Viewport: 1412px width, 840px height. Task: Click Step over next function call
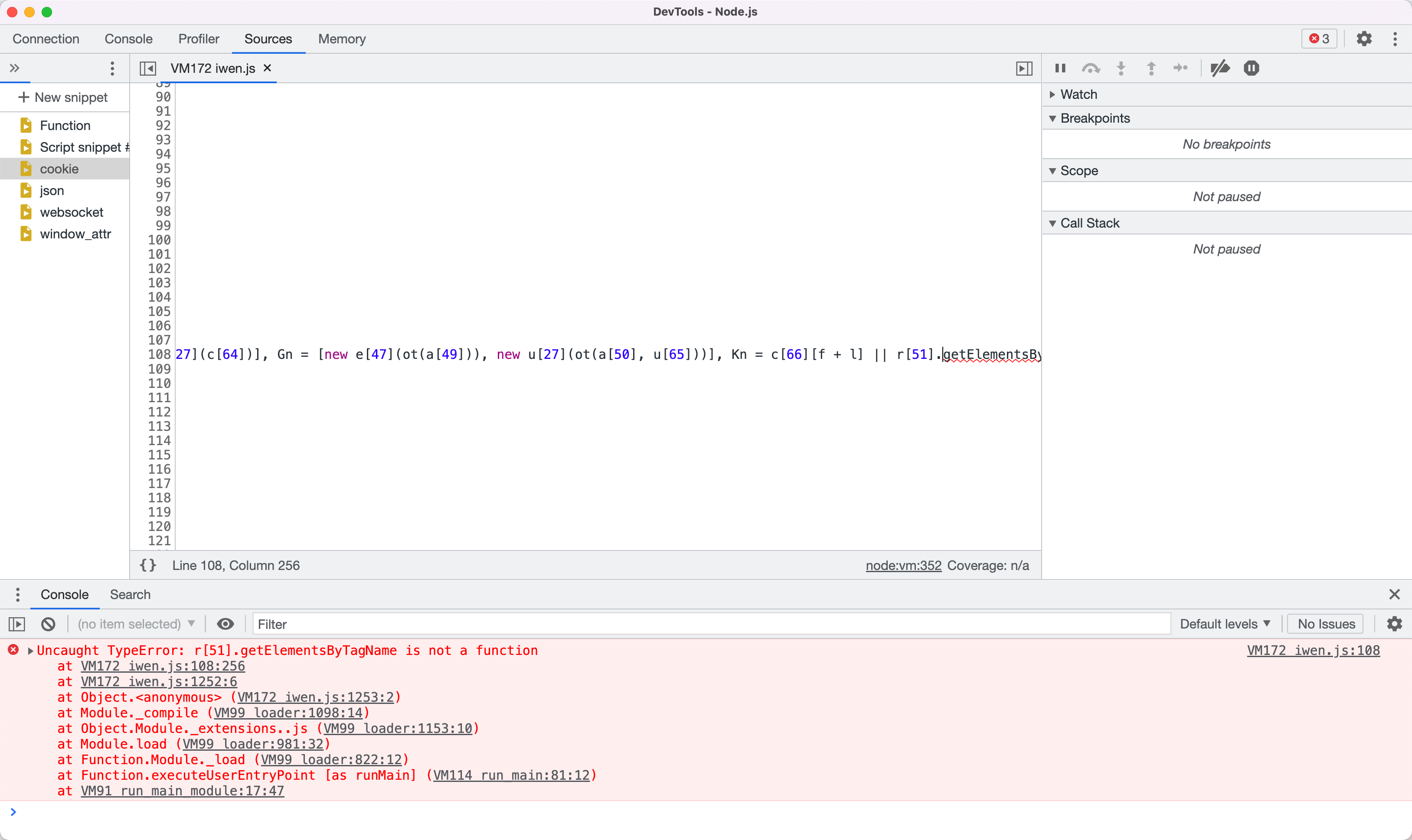(x=1090, y=68)
